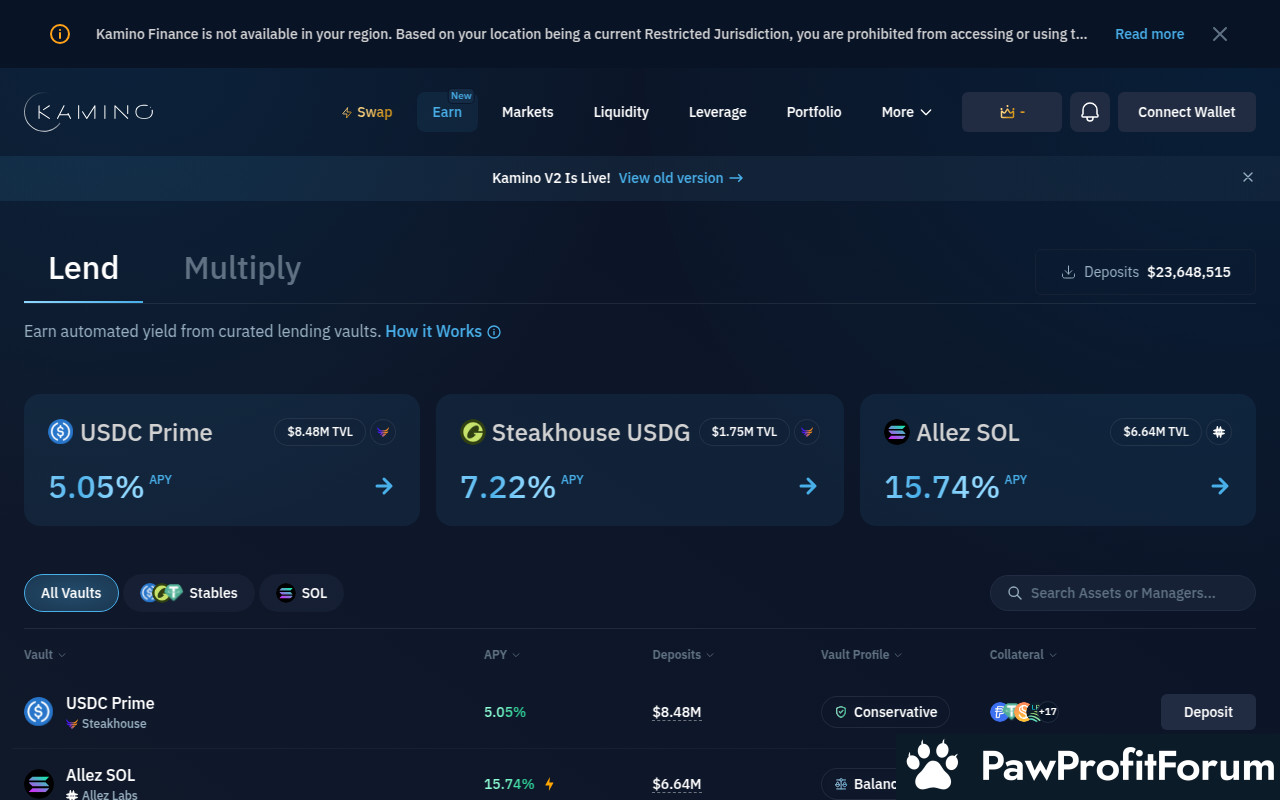This screenshot has height=800, width=1280.
Task: Dismiss the restricted region warning banner
Action: (x=1220, y=34)
